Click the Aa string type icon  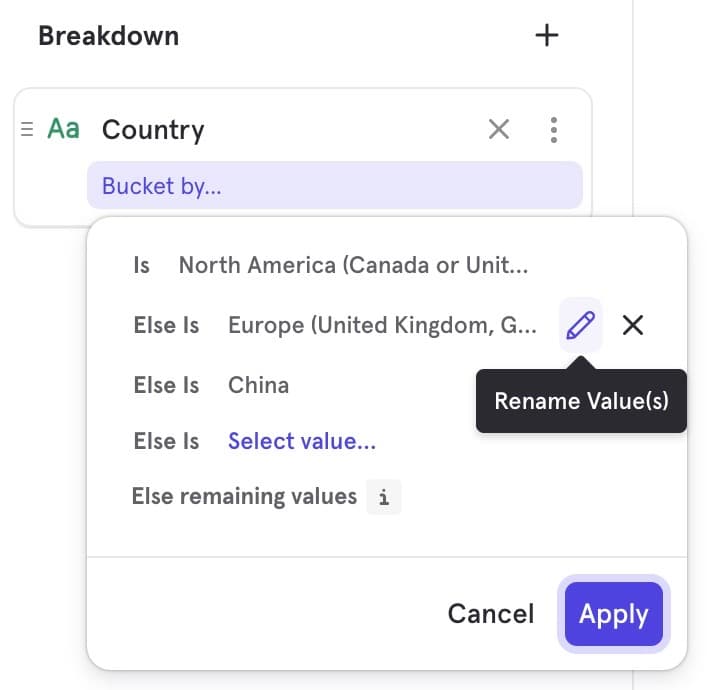tap(63, 129)
